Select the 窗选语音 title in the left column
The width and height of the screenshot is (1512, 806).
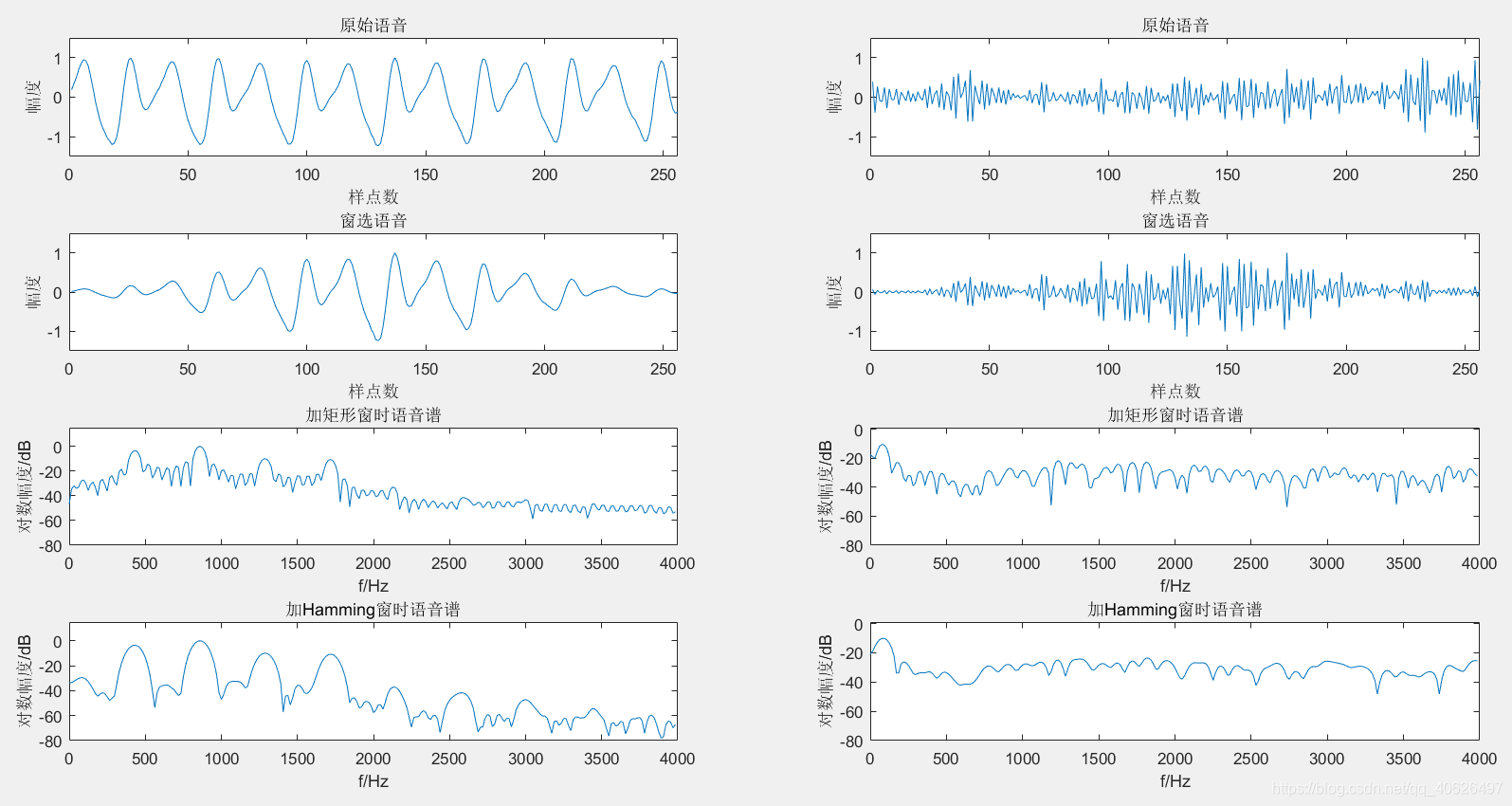(373, 221)
